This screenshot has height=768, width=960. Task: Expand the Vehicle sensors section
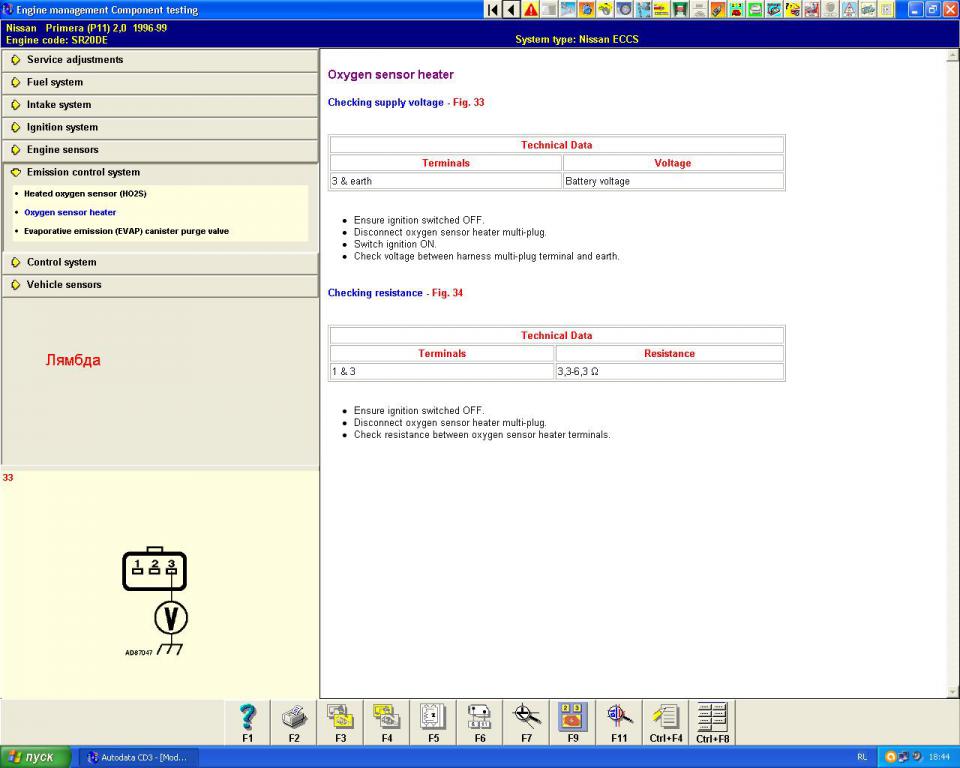tap(160, 285)
